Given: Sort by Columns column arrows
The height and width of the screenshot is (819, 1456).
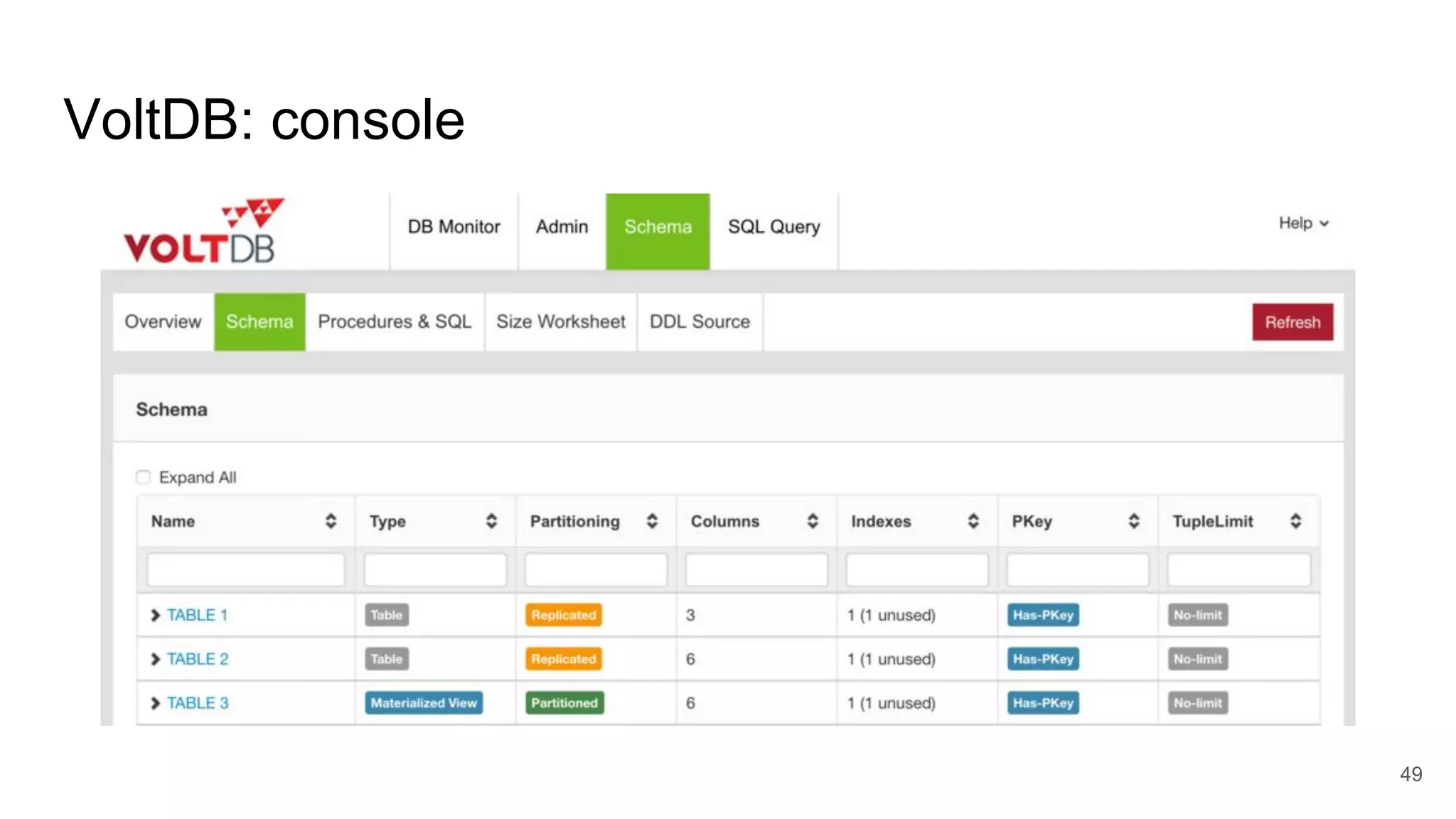Looking at the screenshot, I should 813,521.
